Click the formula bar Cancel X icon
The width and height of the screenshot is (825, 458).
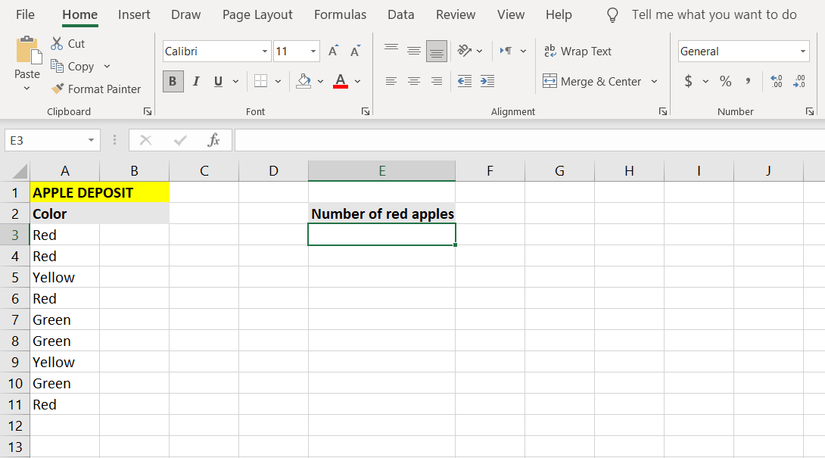(146, 140)
